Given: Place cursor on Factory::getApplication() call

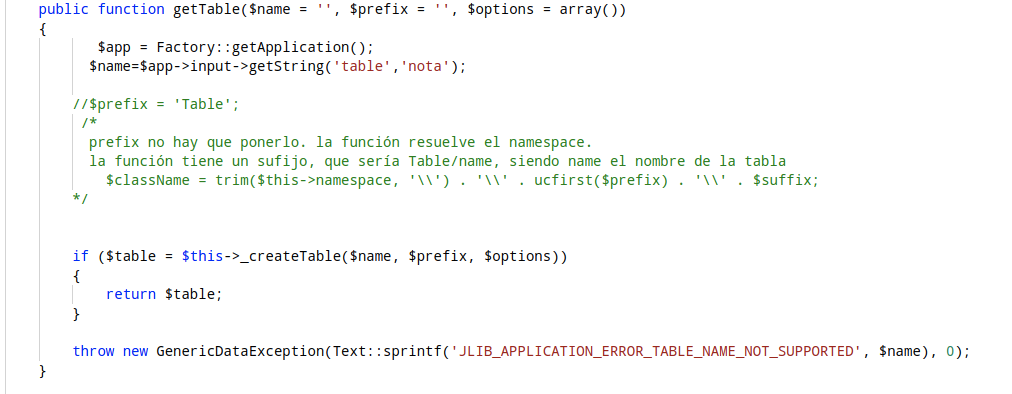Looking at the screenshot, I should 261,48.
